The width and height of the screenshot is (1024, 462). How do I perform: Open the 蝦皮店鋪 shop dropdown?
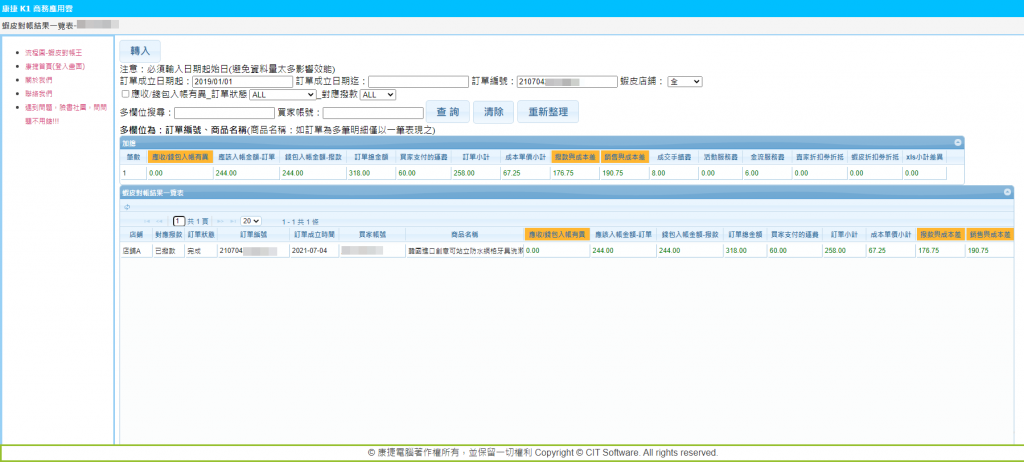point(685,81)
